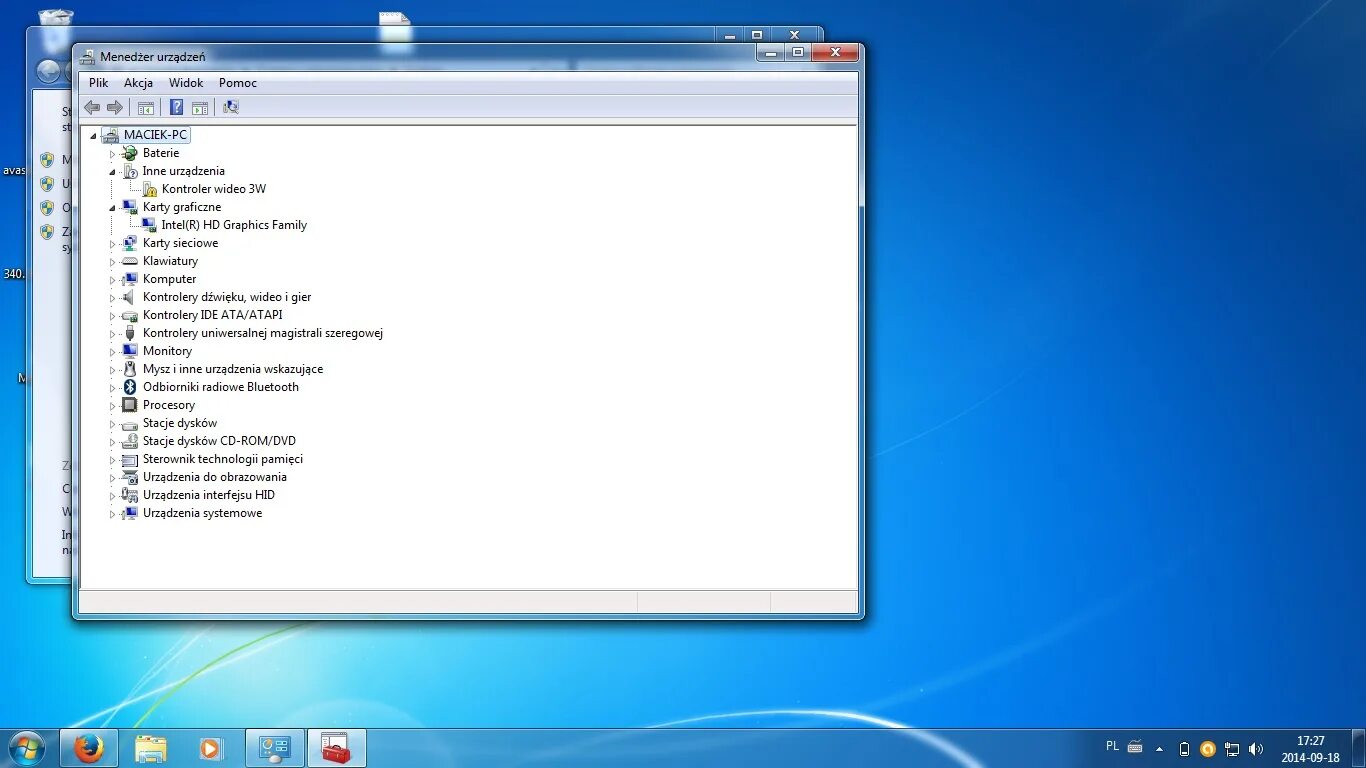Select Intel(R) HD Graphics Family device
The height and width of the screenshot is (768, 1366).
pos(234,225)
